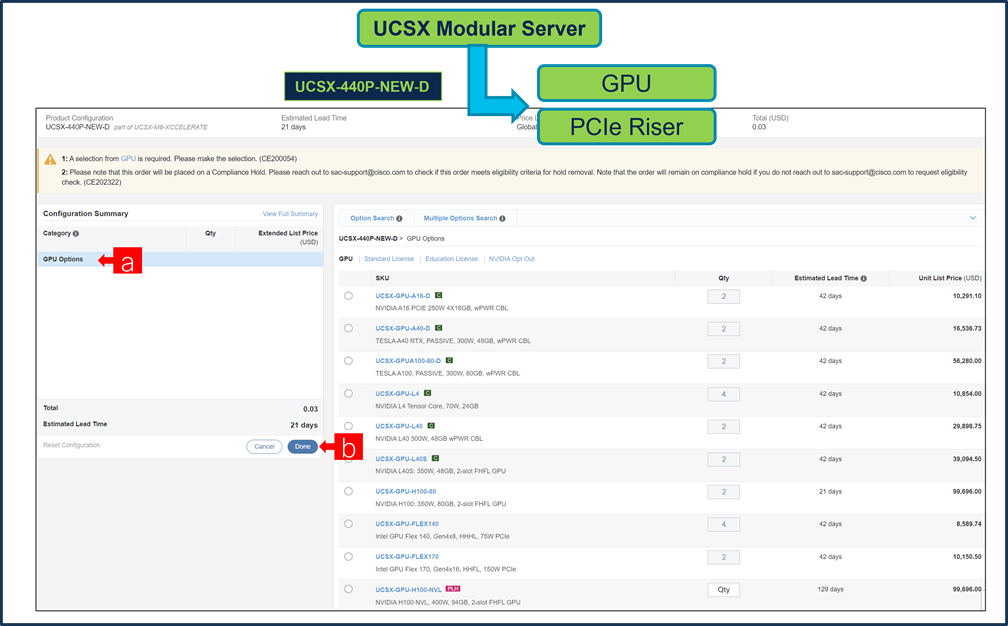Open the Multiple Options Search tab

coord(464,219)
